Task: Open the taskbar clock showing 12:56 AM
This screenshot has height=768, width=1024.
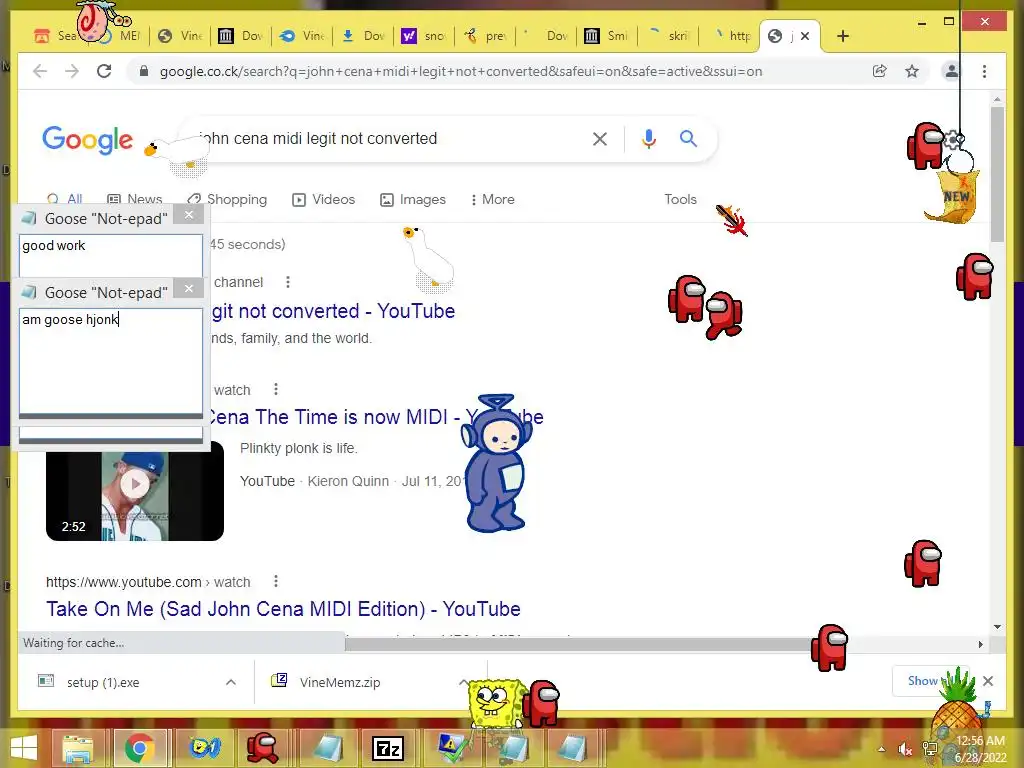Action: coord(980,749)
